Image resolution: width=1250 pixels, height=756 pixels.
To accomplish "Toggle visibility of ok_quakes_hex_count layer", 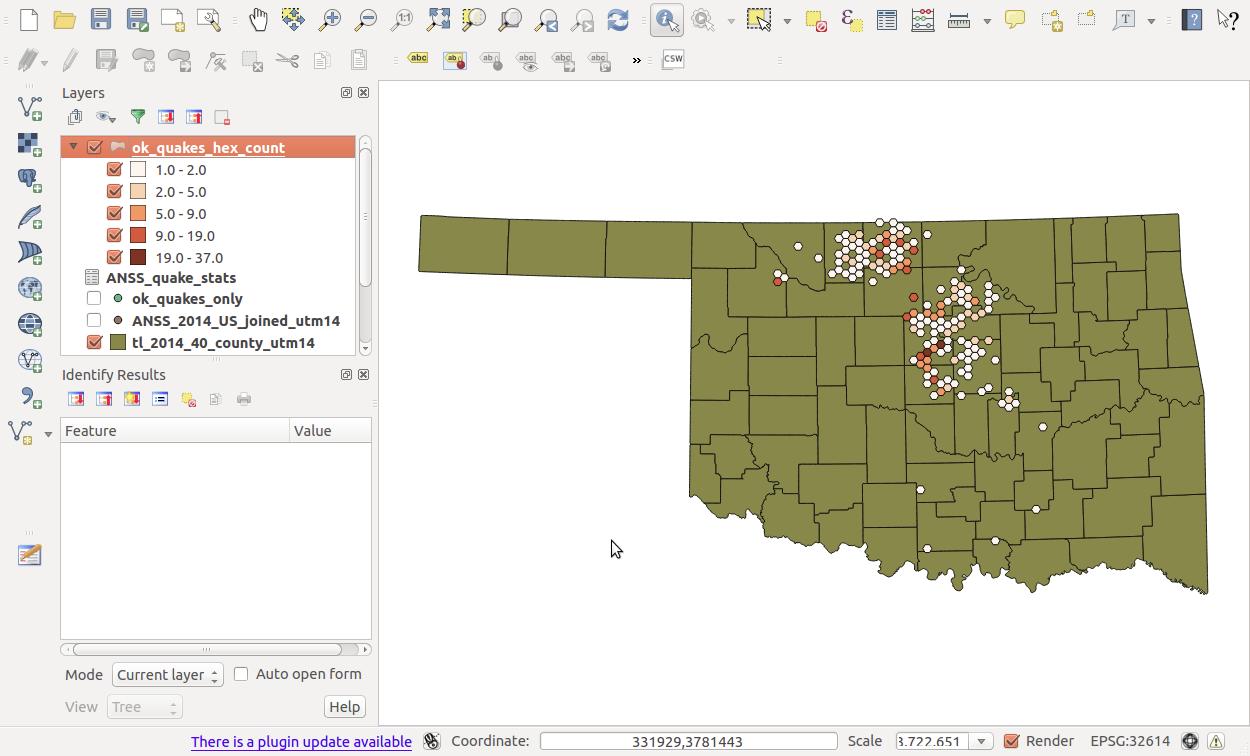I will (x=95, y=147).
